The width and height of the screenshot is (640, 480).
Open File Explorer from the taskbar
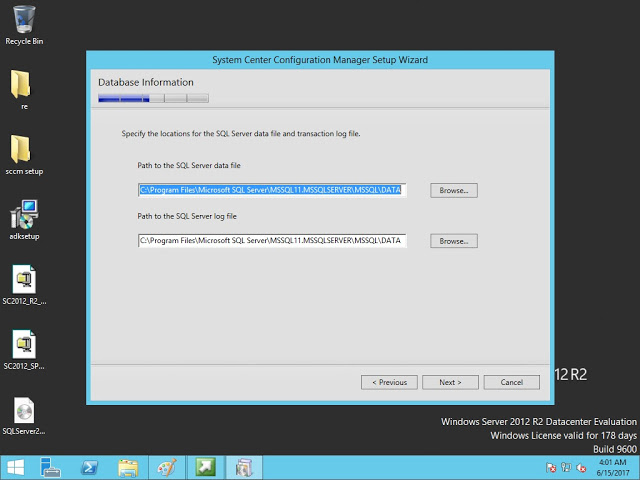(x=128, y=467)
